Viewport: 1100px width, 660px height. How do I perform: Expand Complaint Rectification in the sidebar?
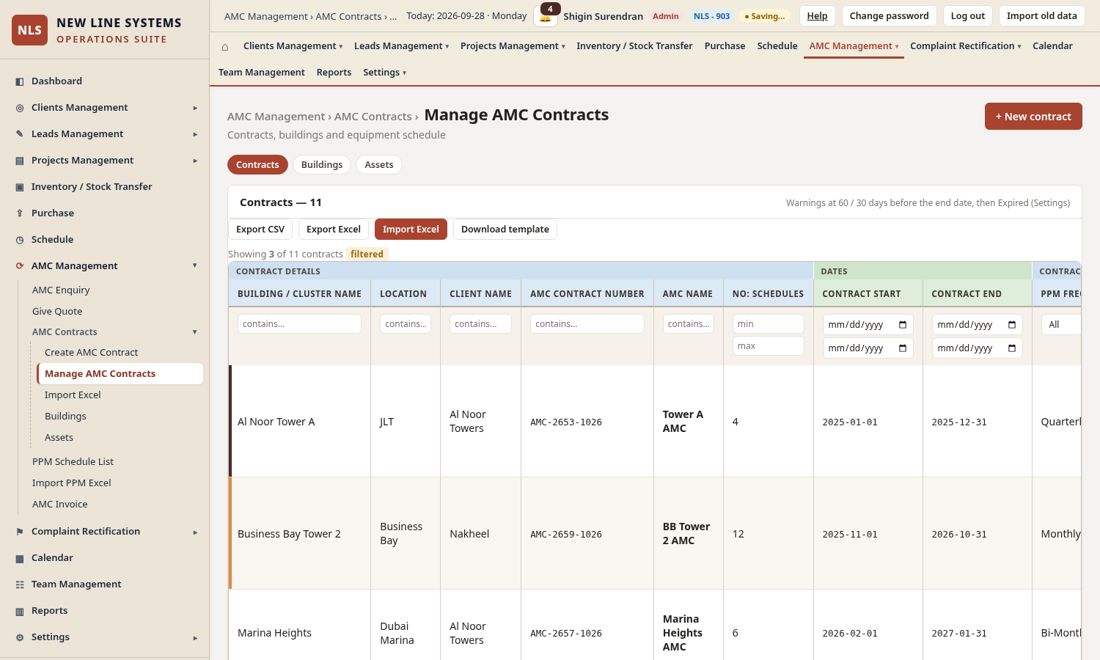point(195,532)
